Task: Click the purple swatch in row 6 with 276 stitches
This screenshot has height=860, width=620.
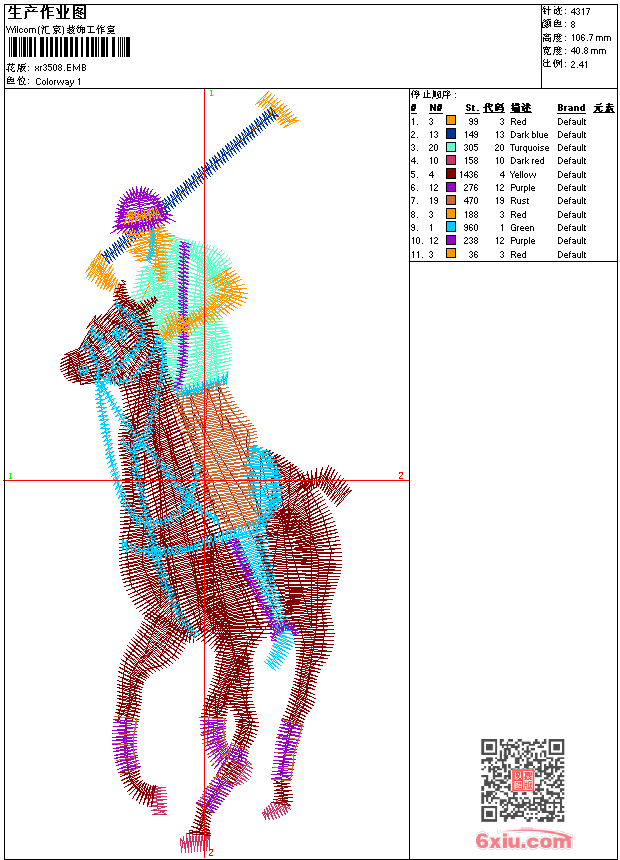Action: (451, 187)
